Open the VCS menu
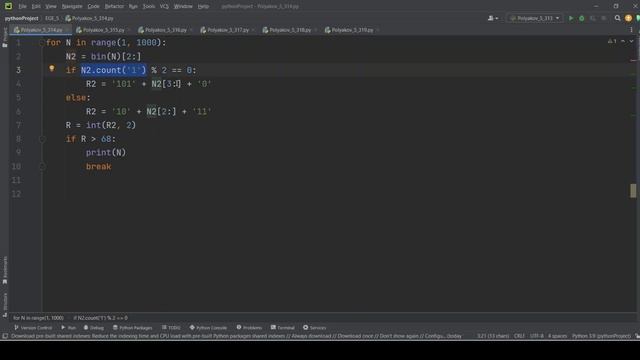Viewport: 640px width, 360px height. coord(164,6)
